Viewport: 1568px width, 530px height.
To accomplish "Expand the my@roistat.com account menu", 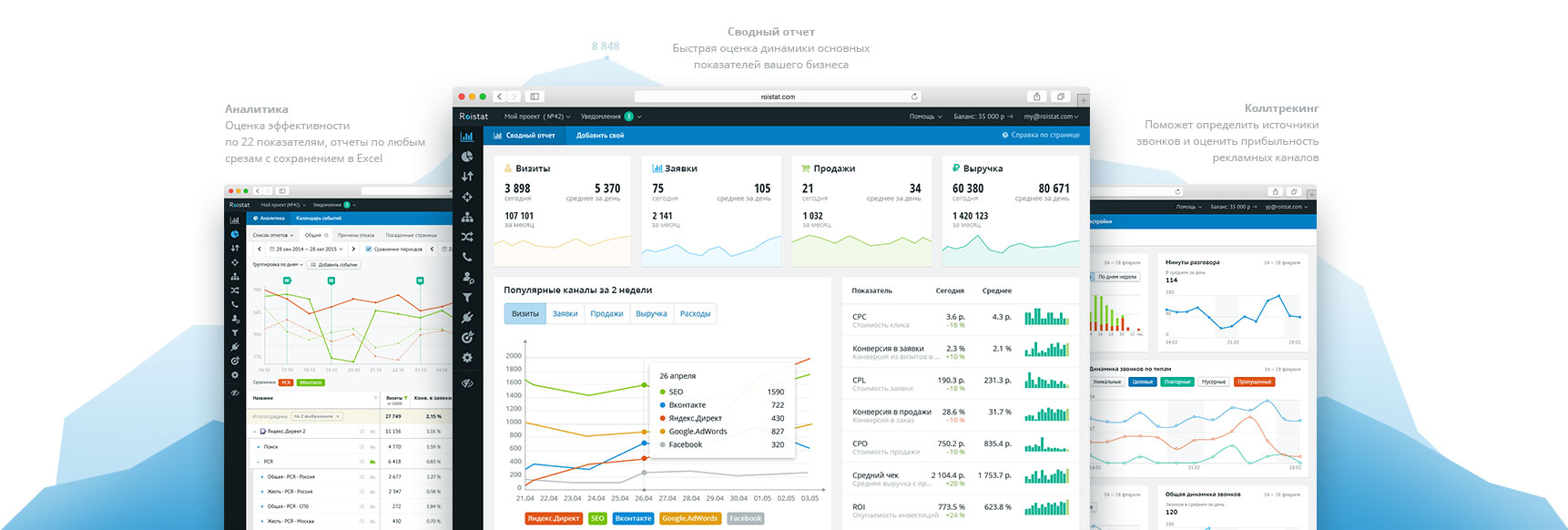I will 1051,117.
